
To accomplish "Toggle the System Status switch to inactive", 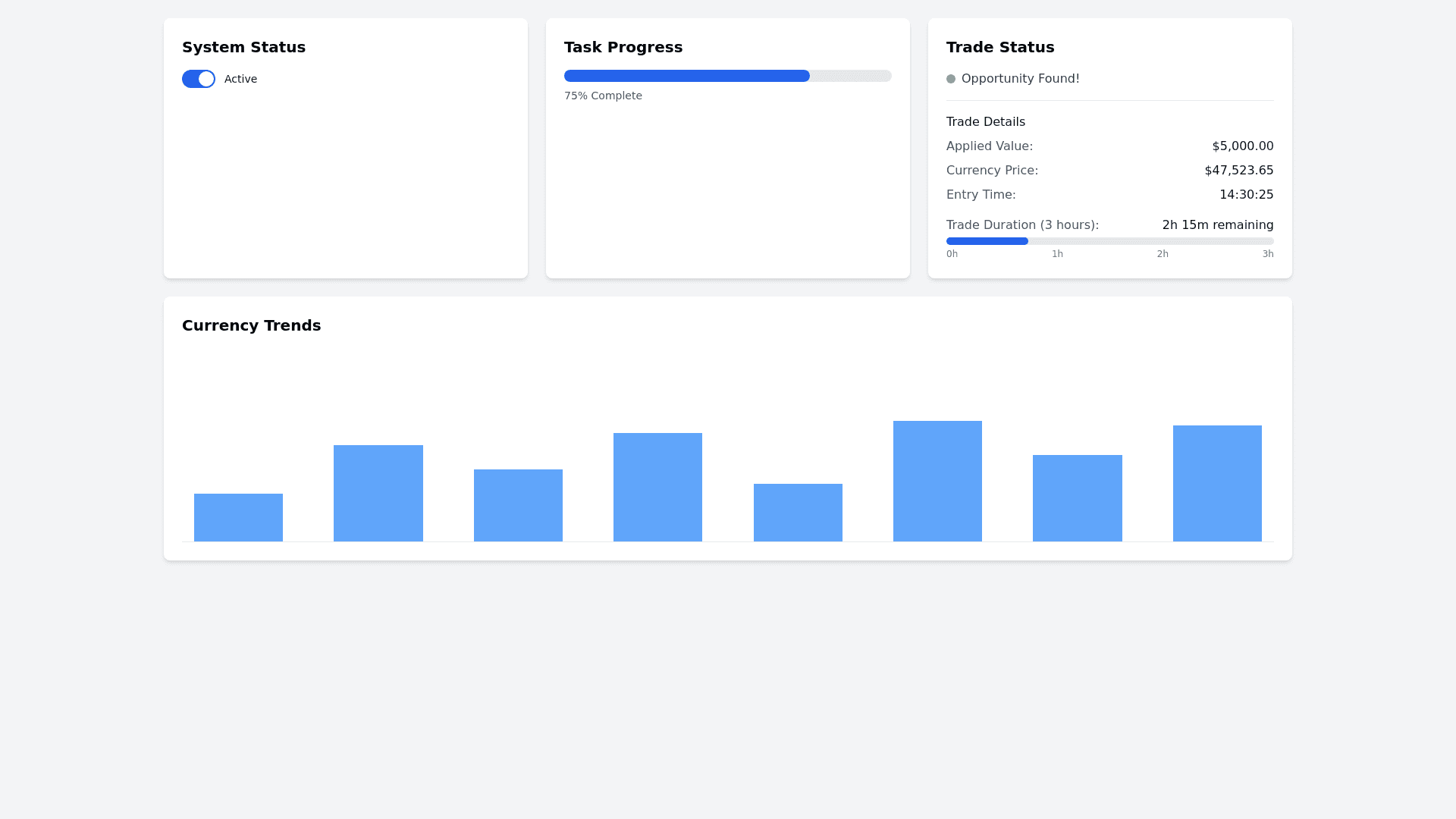I will (x=198, y=79).
